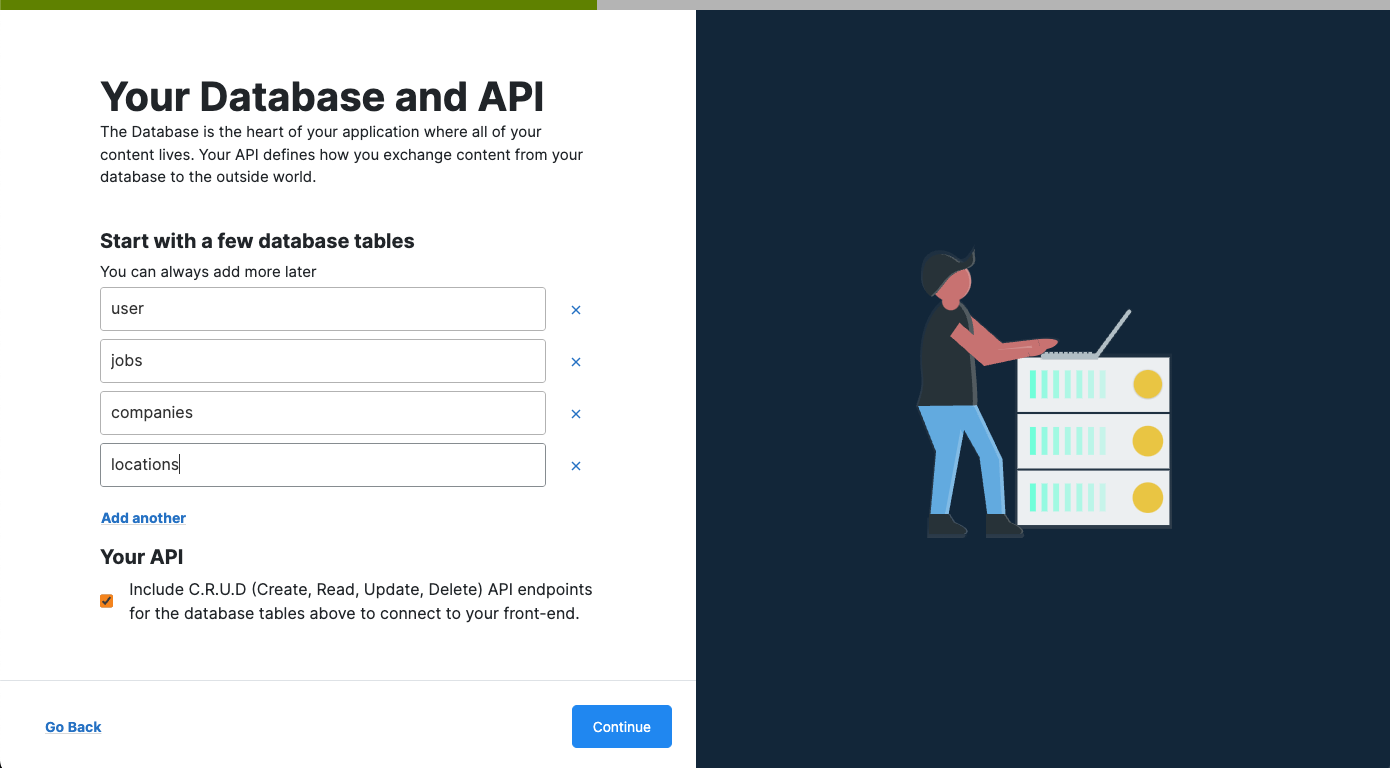Click into the jobs table input

coord(322,361)
